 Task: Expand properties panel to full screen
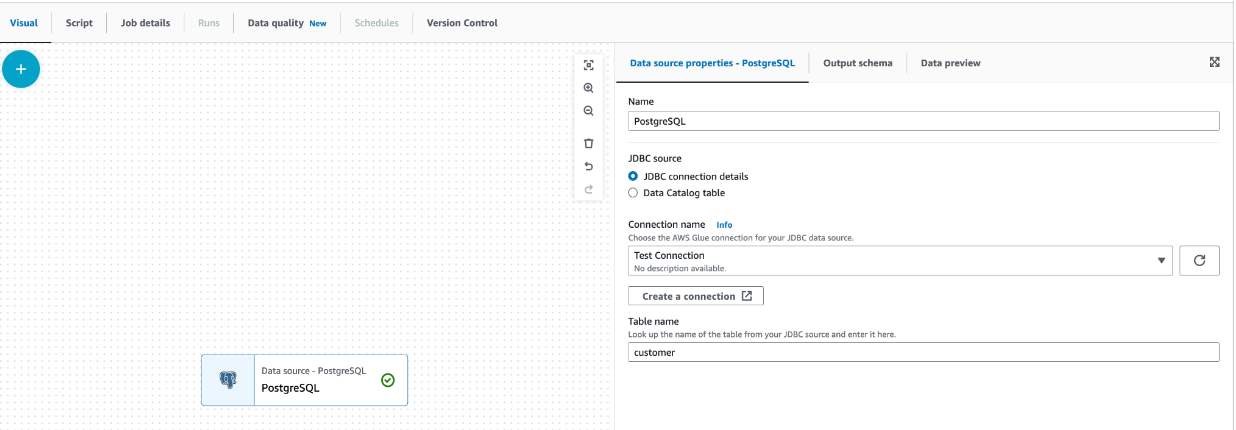pos(1214,62)
